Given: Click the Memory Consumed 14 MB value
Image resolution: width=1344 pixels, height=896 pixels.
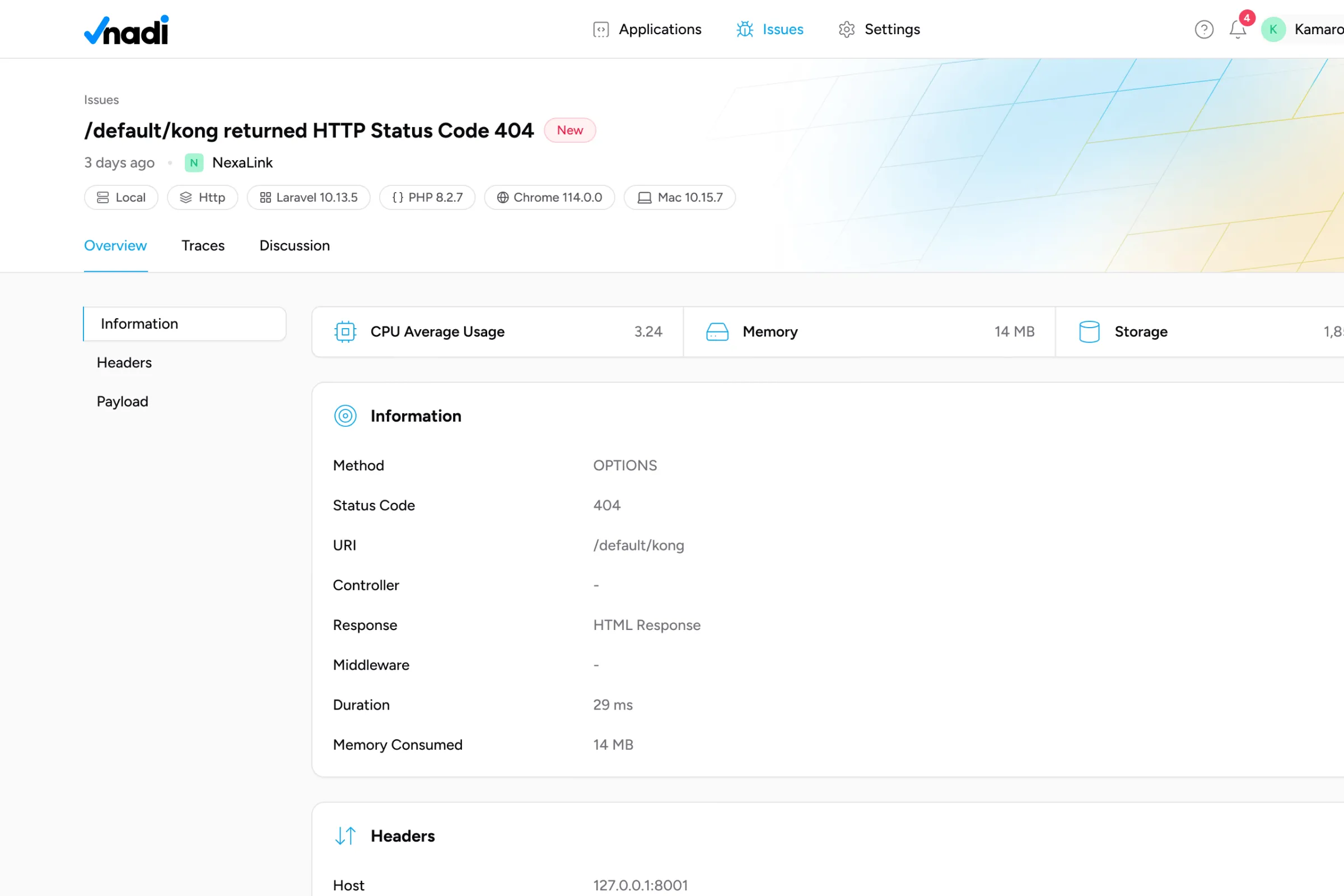Looking at the screenshot, I should [613, 745].
